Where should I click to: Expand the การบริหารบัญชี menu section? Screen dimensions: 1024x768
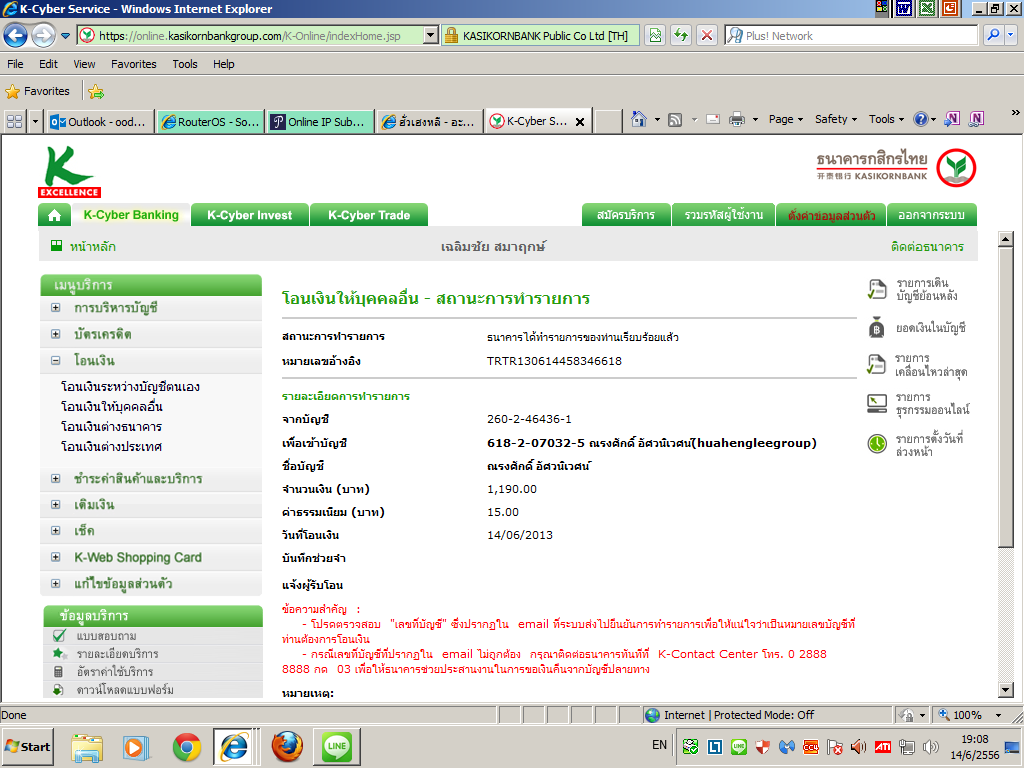coord(56,308)
